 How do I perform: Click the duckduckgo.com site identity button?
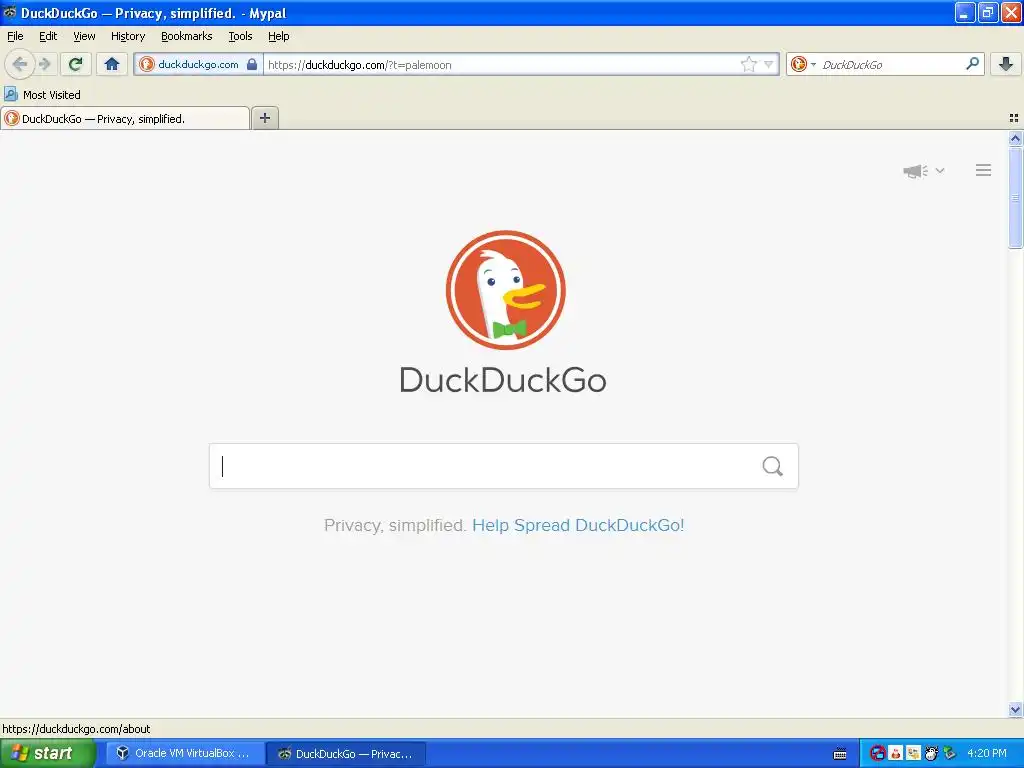[198, 64]
